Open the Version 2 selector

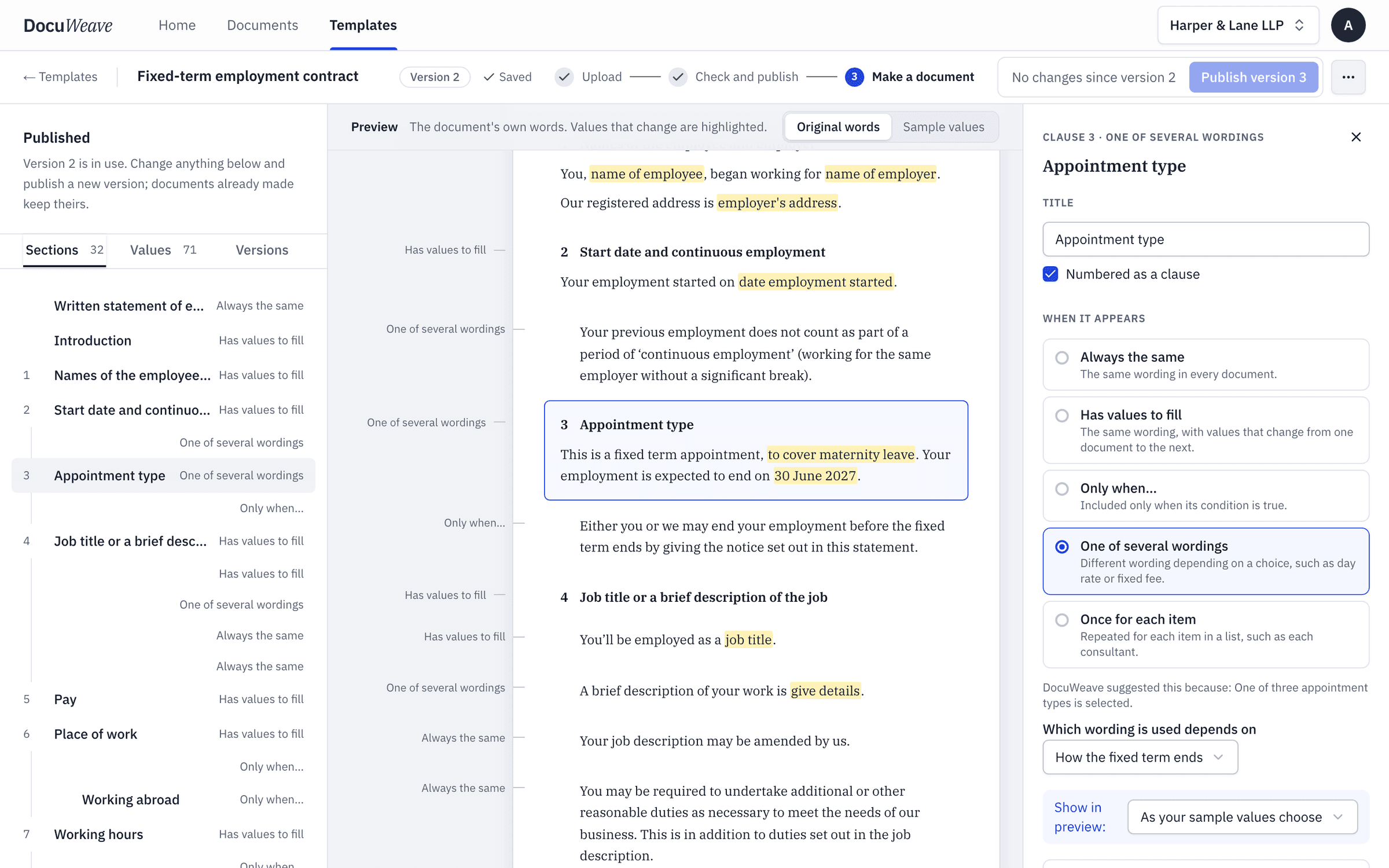tap(435, 77)
